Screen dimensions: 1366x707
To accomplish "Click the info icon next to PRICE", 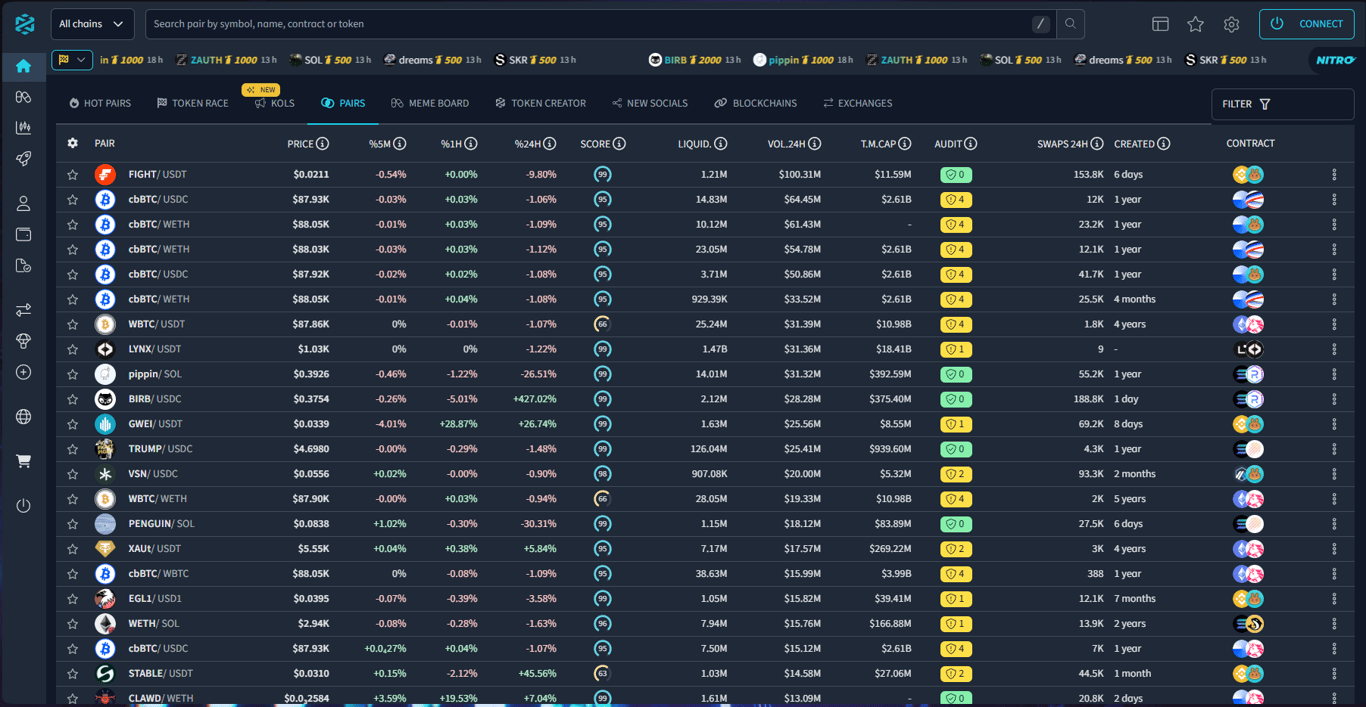I will pyautogui.click(x=324, y=144).
